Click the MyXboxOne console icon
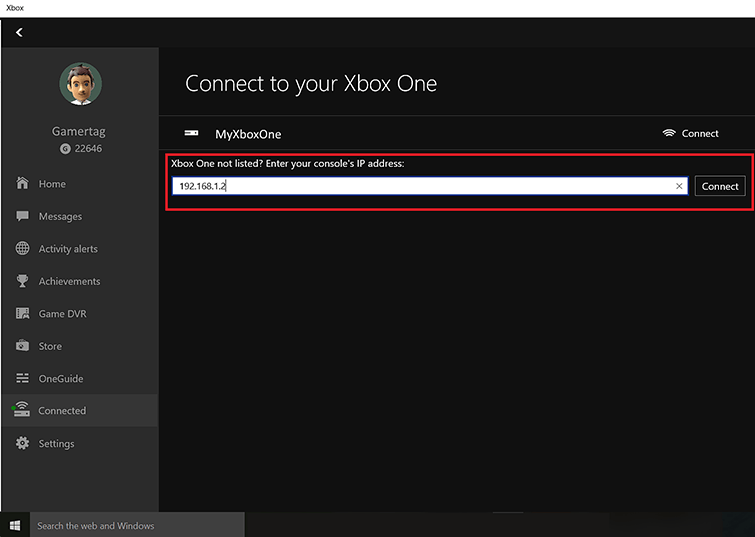This screenshot has width=755, height=537. pyautogui.click(x=191, y=133)
